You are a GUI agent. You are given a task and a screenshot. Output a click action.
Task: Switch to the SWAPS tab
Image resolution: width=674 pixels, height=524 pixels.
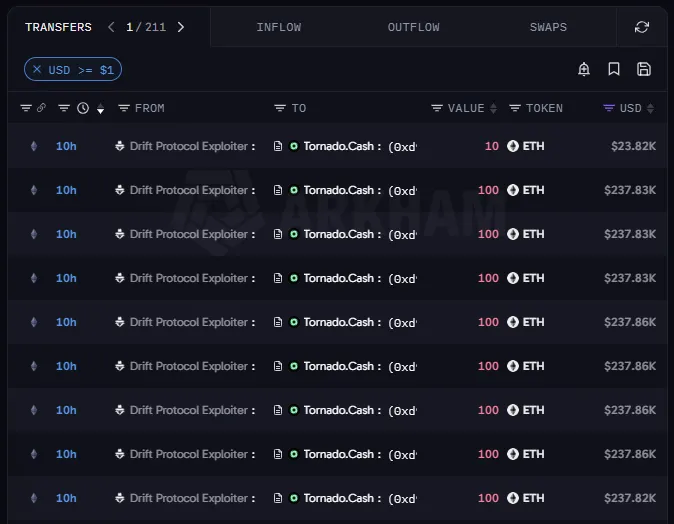[548, 27]
